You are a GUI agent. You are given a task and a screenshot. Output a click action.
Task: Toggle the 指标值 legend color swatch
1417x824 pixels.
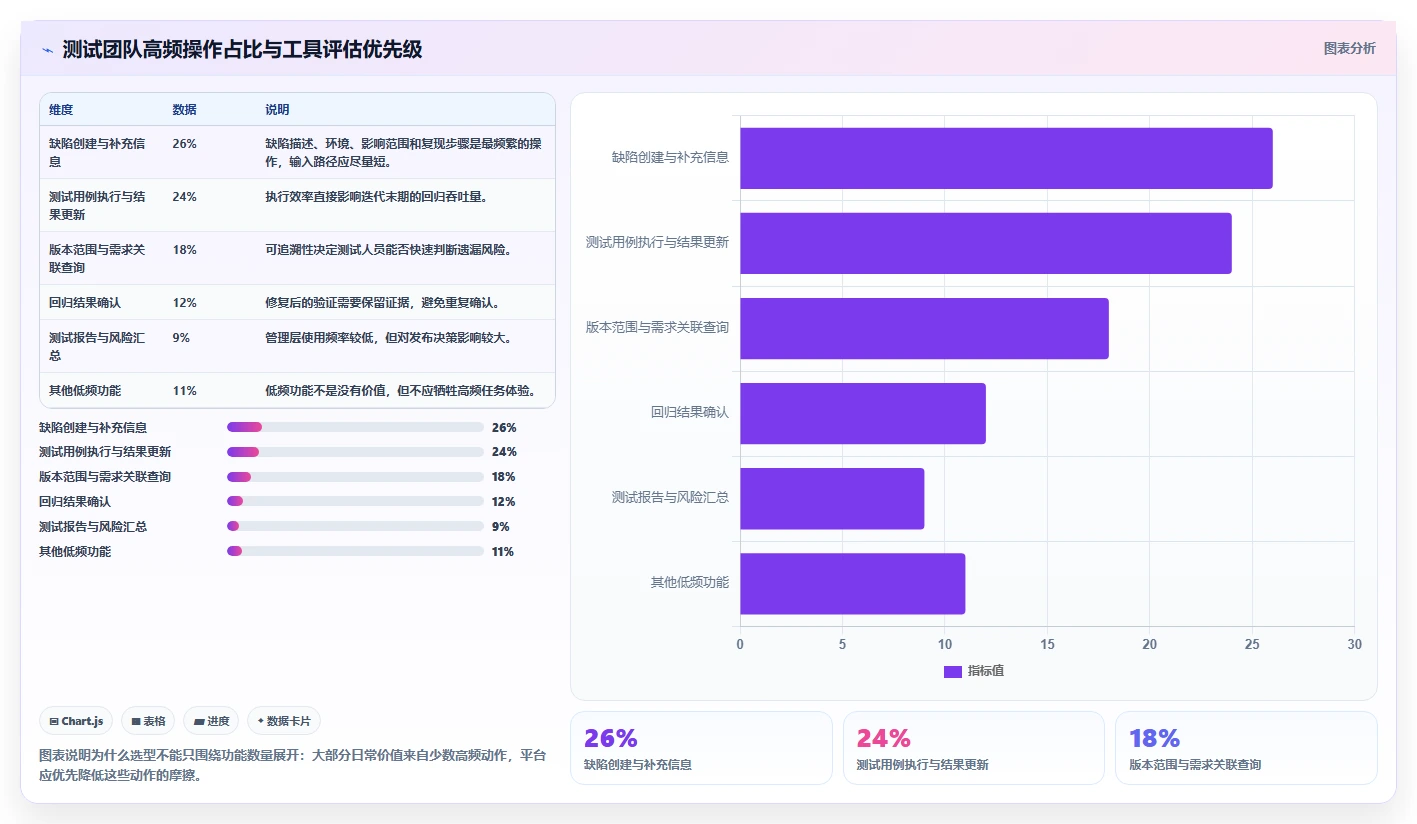(953, 671)
